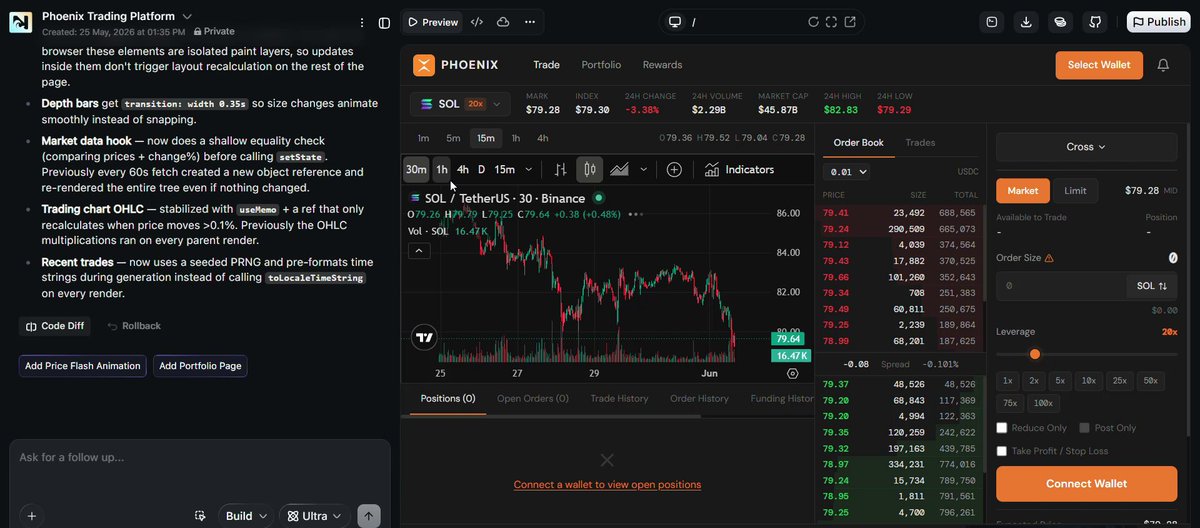Click the element select icon beside Build
Image resolution: width=1200 pixels, height=528 pixels.
pyautogui.click(x=200, y=516)
